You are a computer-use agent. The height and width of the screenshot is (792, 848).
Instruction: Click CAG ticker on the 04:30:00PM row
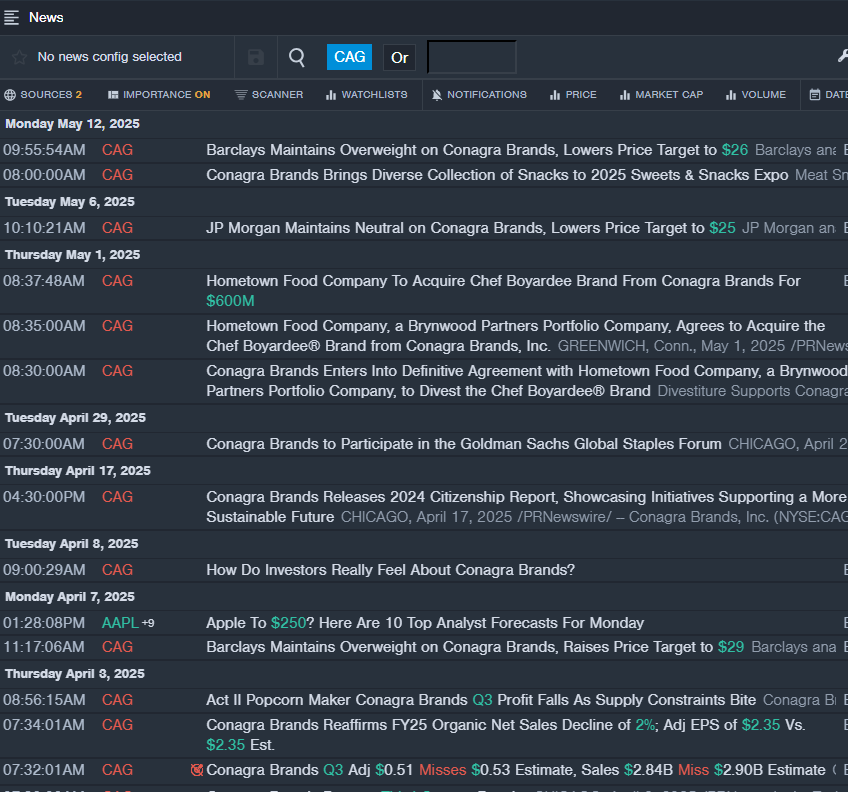[117, 497]
